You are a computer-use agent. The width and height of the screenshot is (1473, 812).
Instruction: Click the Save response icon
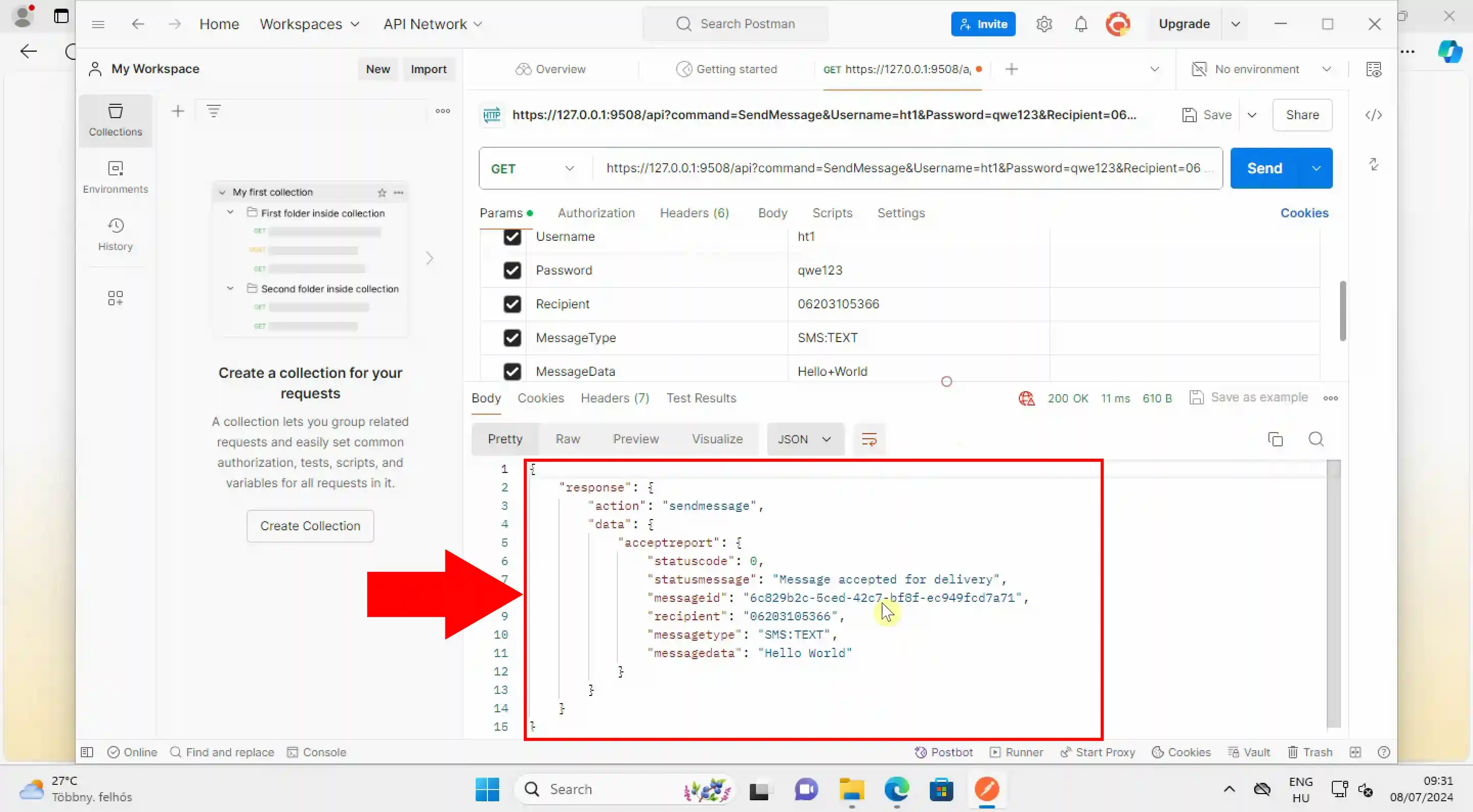1196,397
